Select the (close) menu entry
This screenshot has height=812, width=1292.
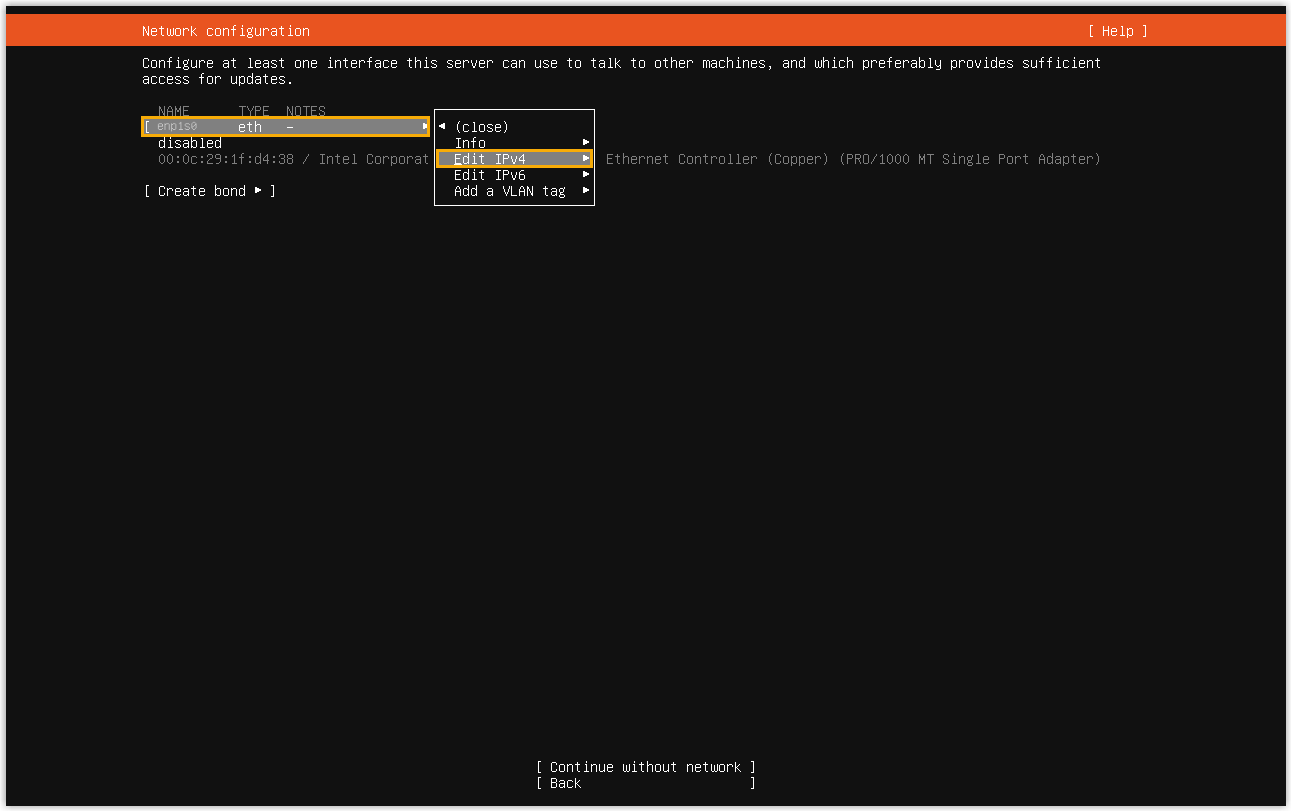tap(481, 127)
